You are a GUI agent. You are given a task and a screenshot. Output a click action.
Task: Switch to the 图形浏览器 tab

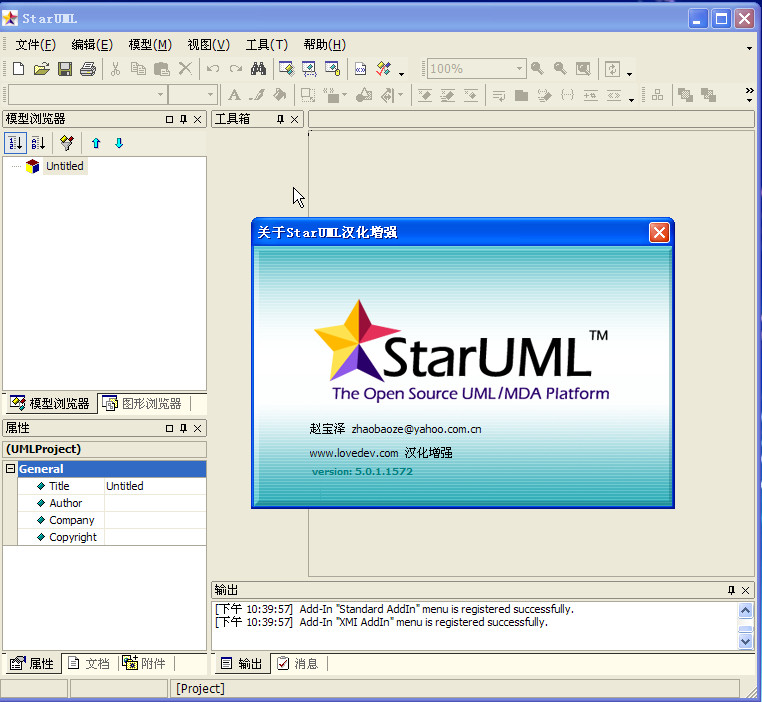[x=142, y=404]
